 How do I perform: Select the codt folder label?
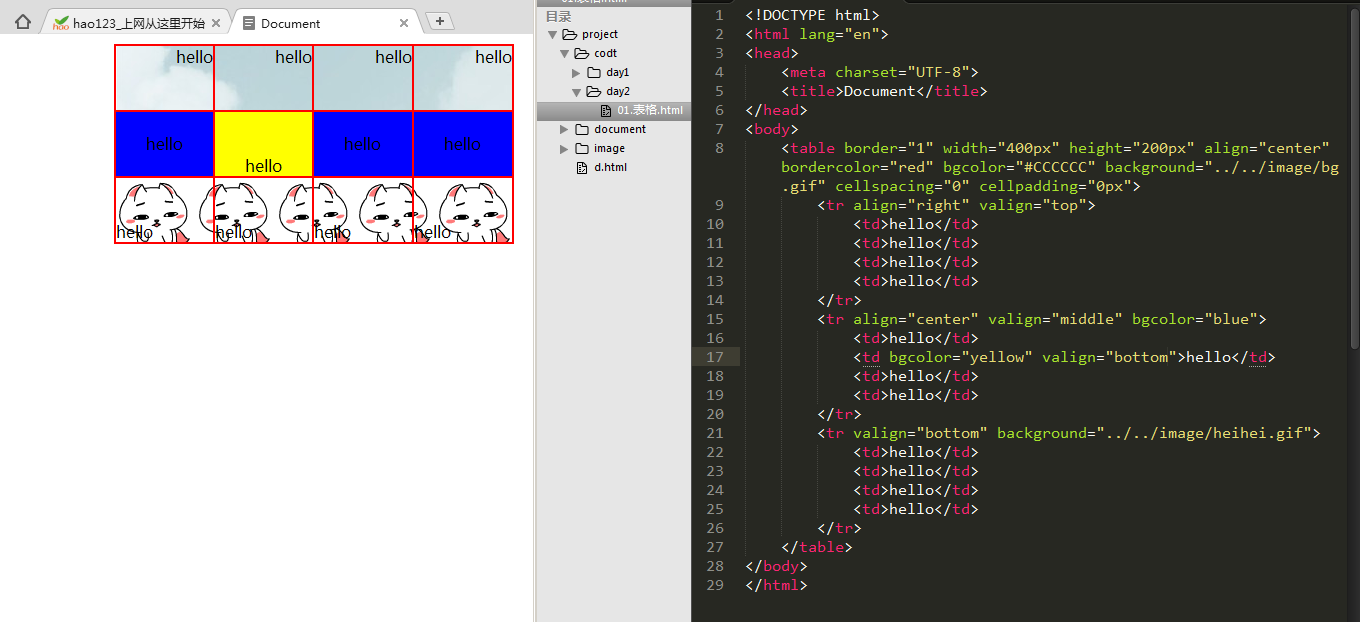pos(605,53)
